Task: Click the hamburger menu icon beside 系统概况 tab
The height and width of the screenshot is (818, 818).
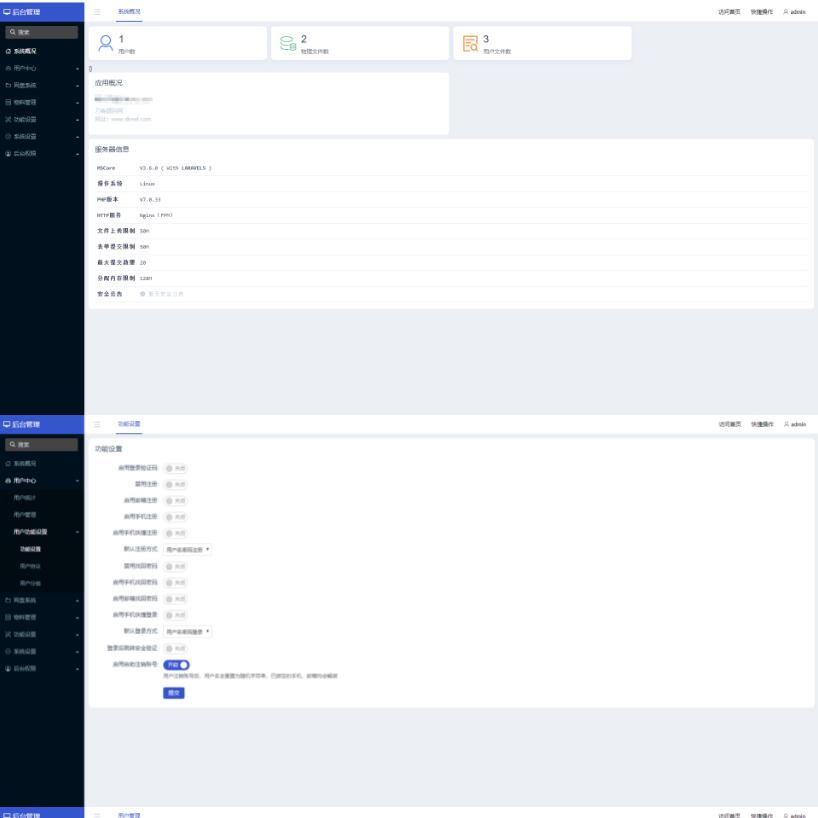Action: point(97,11)
